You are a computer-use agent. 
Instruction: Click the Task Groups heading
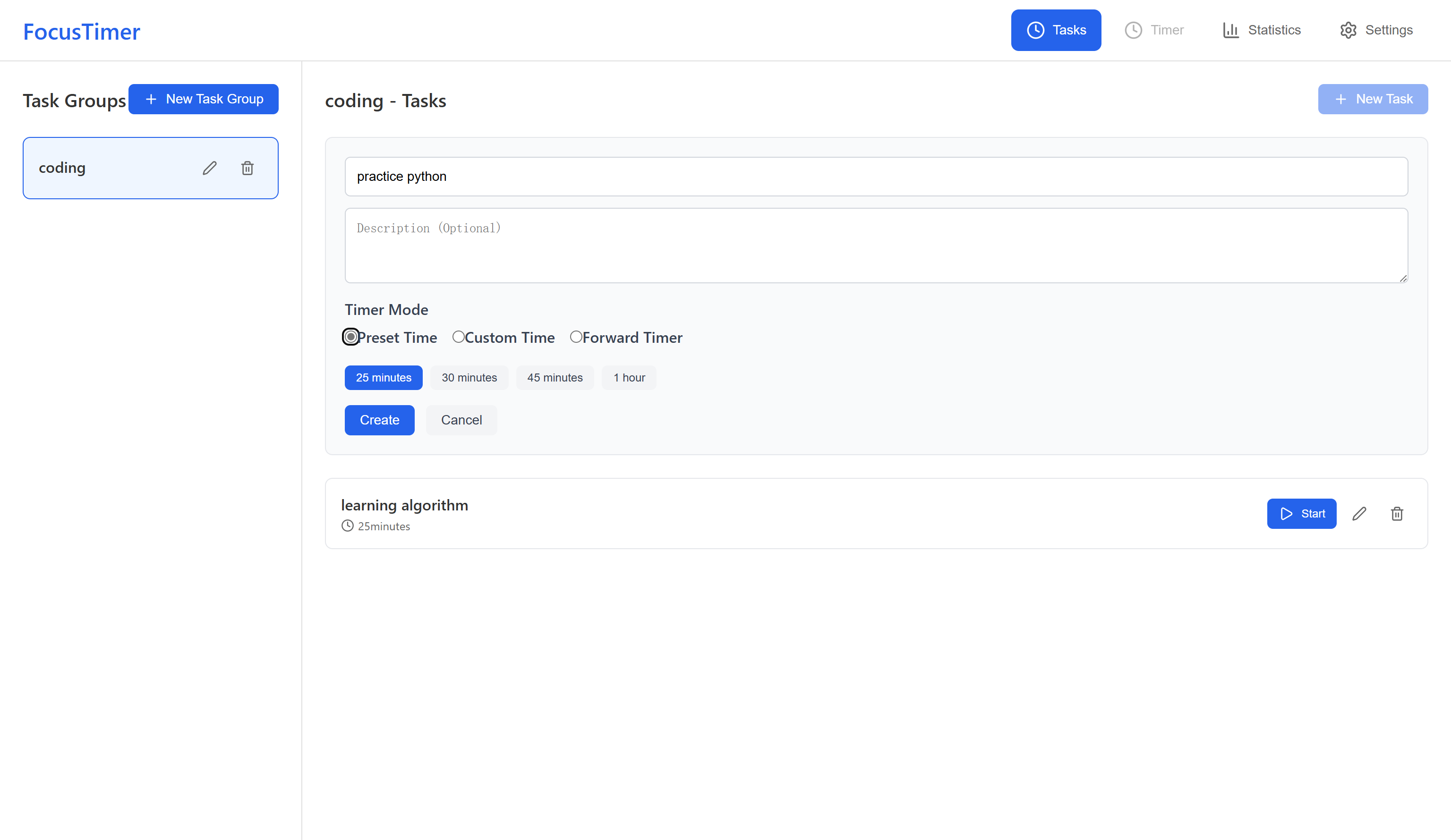click(74, 101)
